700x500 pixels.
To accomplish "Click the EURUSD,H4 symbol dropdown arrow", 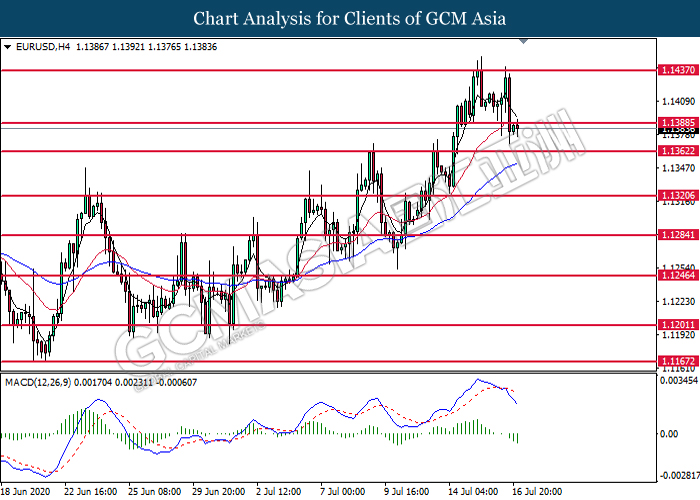I will (x=8, y=47).
